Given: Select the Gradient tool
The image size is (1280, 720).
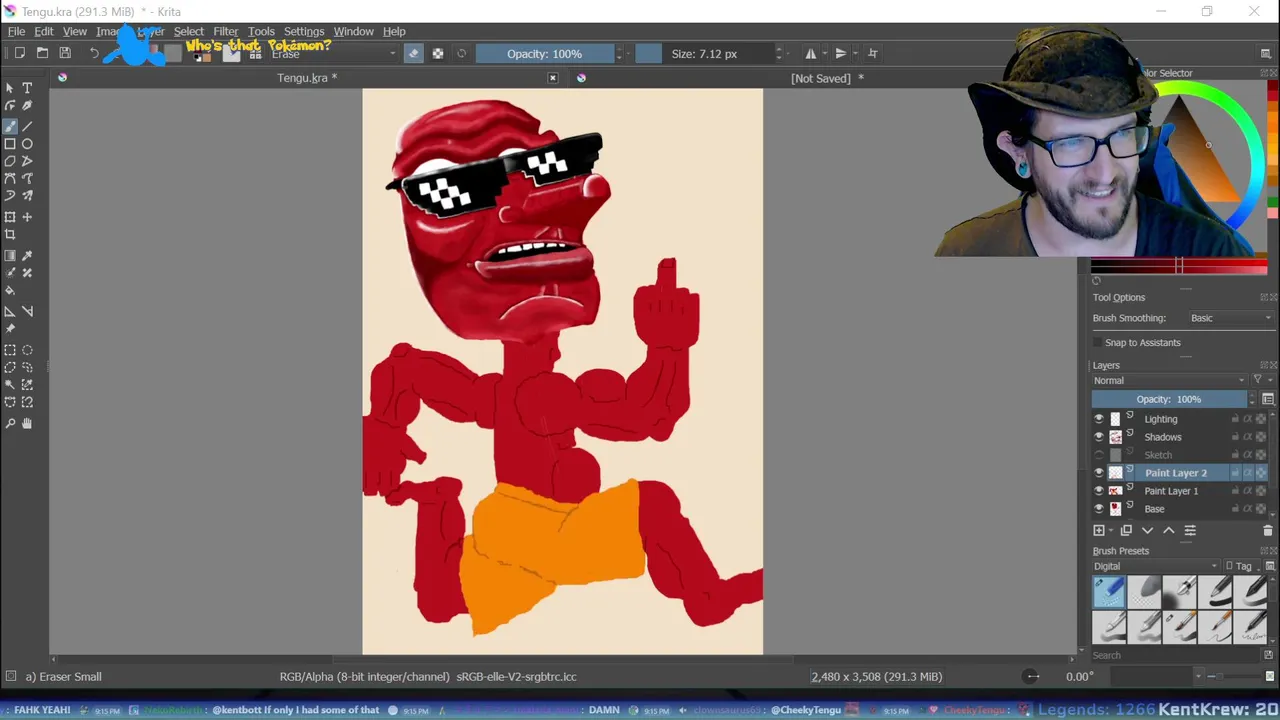Looking at the screenshot, I should 10,256.
